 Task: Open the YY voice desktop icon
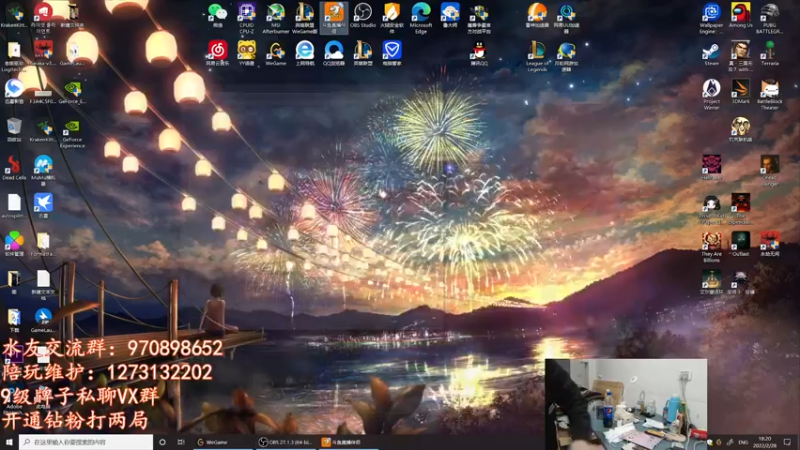coord(246,54)
